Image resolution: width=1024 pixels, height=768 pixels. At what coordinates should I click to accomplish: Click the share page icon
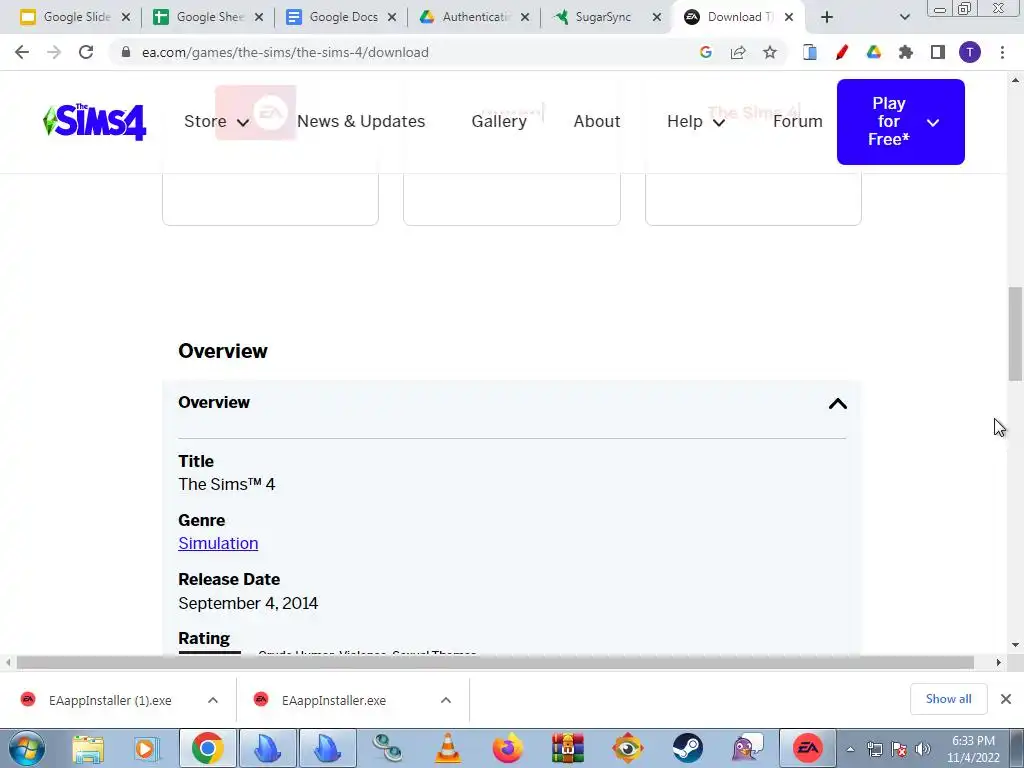pyautogui.click(x=738, y=52)
